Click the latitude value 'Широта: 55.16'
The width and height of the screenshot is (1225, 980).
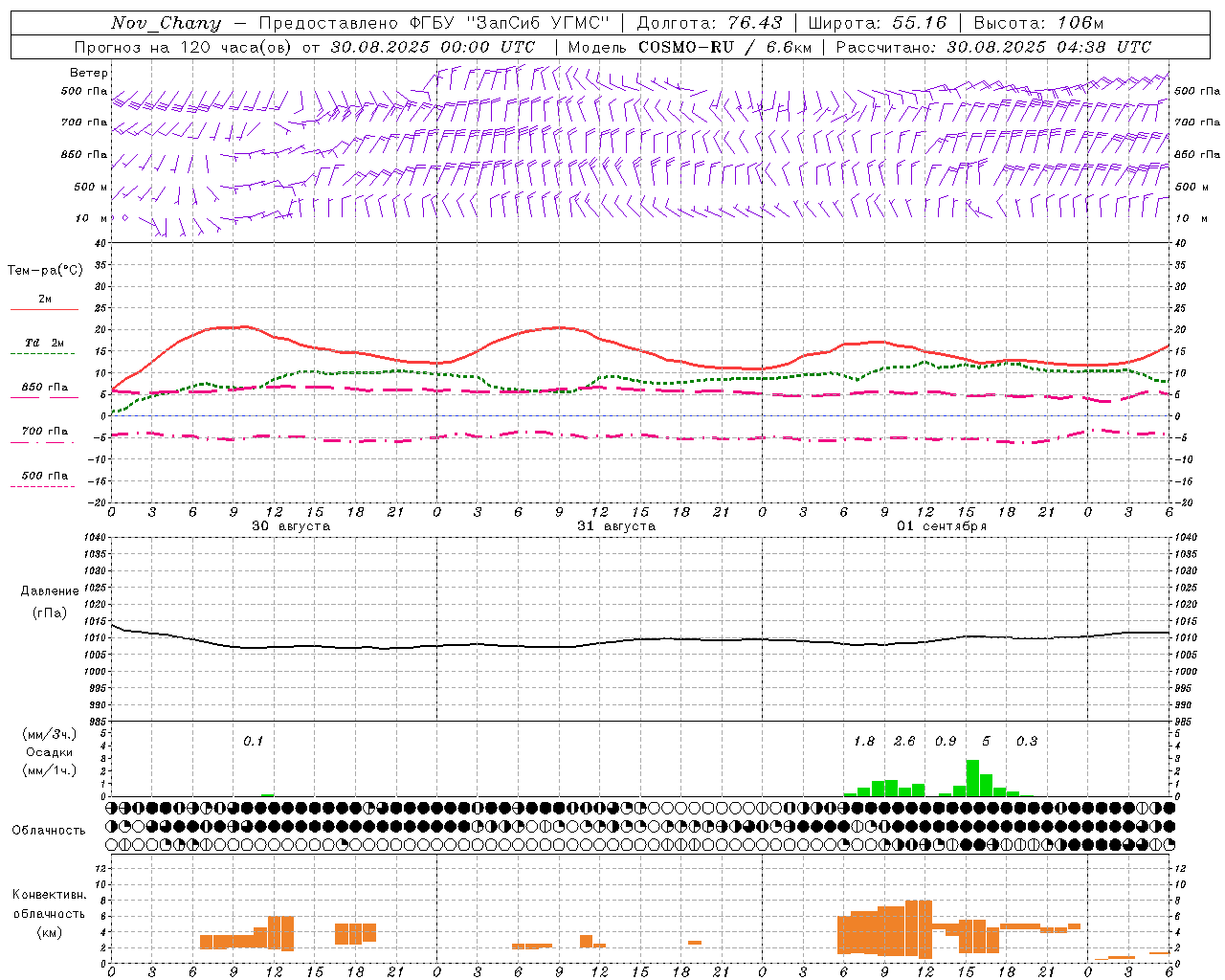point(877,23)
